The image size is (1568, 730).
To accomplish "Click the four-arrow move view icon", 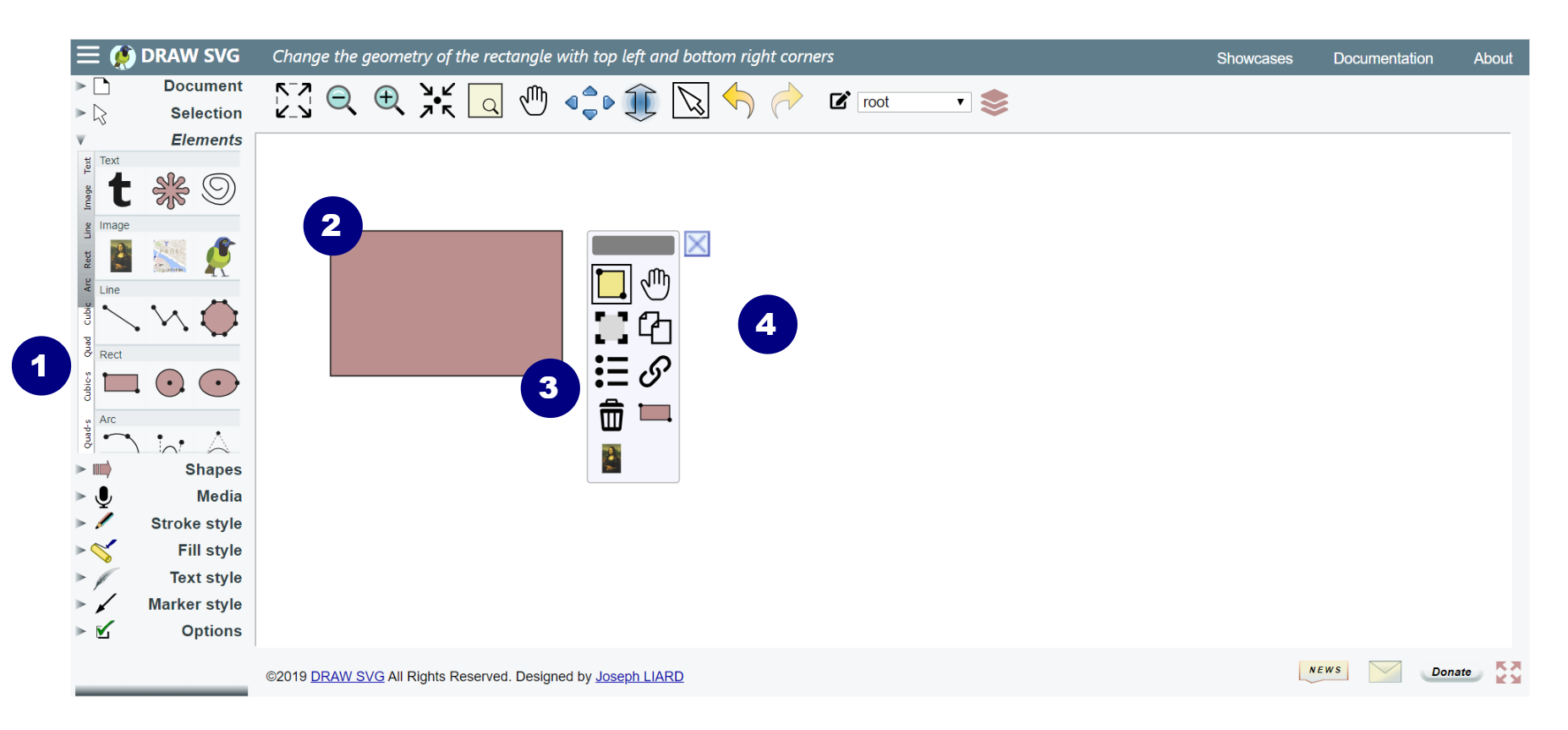I will click(x=589, y=102).
